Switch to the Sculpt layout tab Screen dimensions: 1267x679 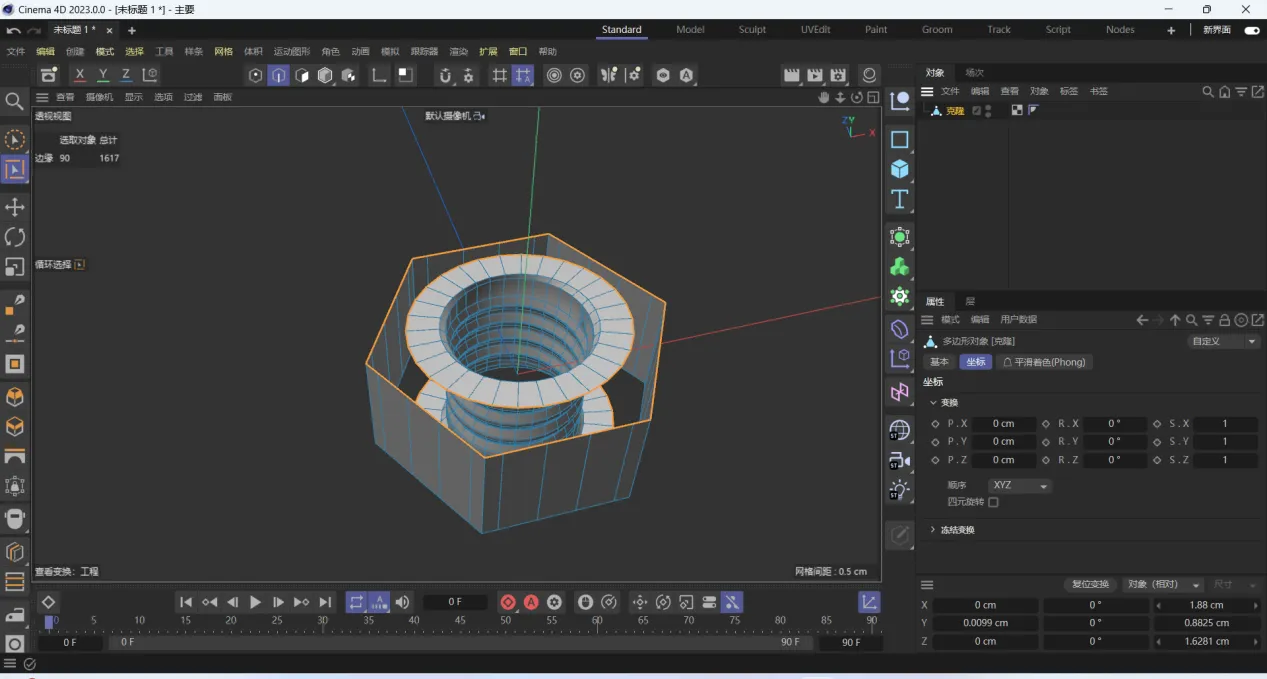(752, 30)
